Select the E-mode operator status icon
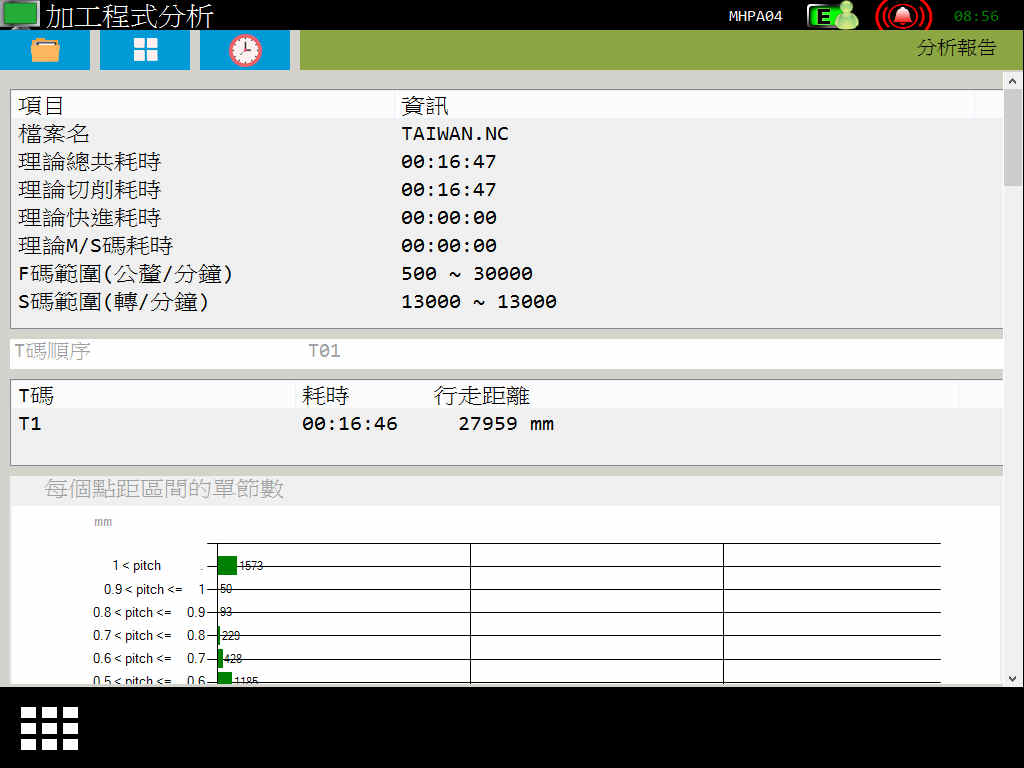 831,15
